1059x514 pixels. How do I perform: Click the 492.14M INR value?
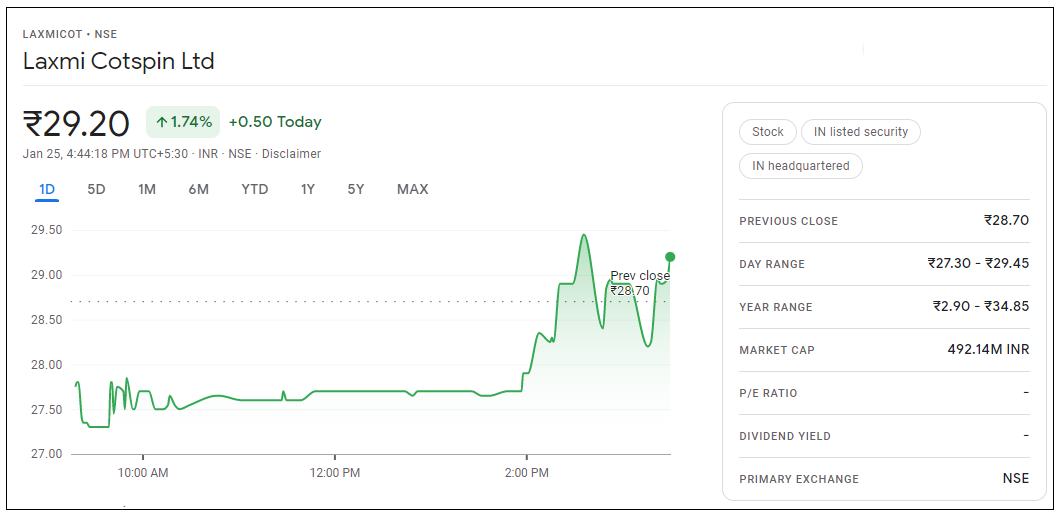coord(989,350)
